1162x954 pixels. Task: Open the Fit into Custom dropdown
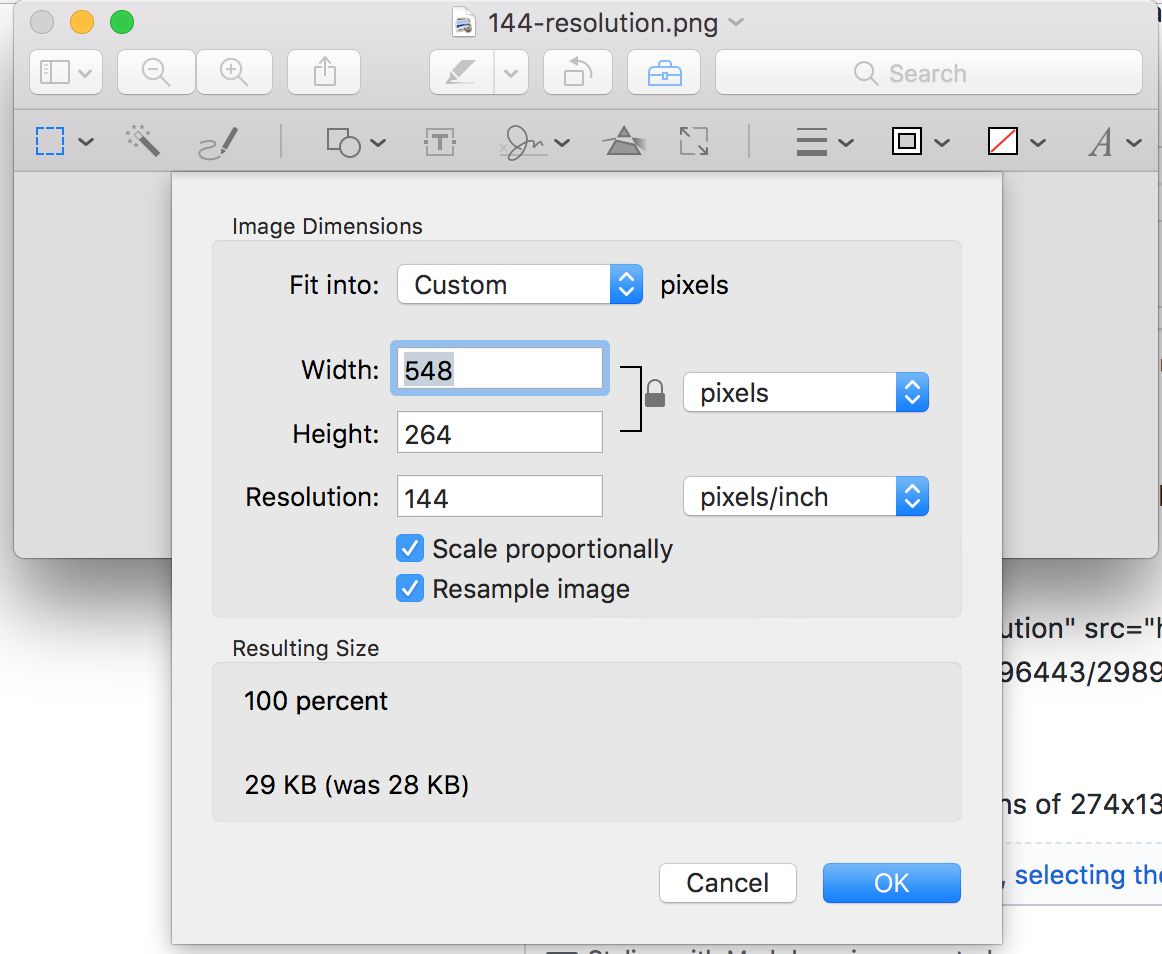point(519,284)
